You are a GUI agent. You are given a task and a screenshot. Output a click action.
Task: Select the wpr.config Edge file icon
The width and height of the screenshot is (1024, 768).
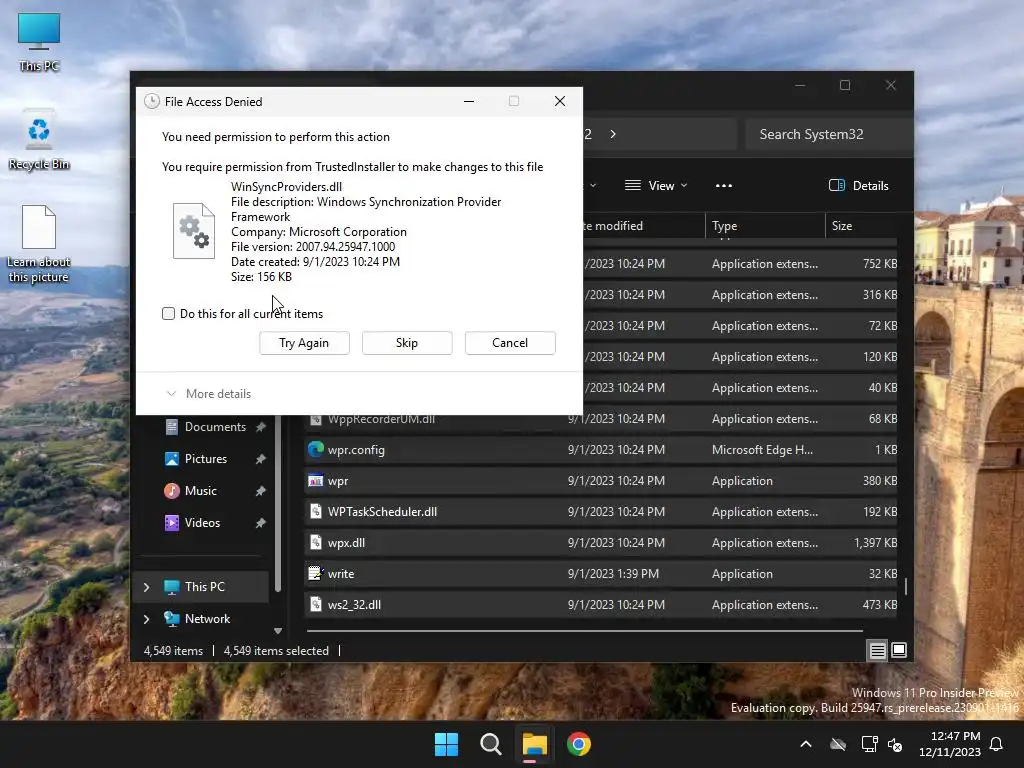(315, 449)
